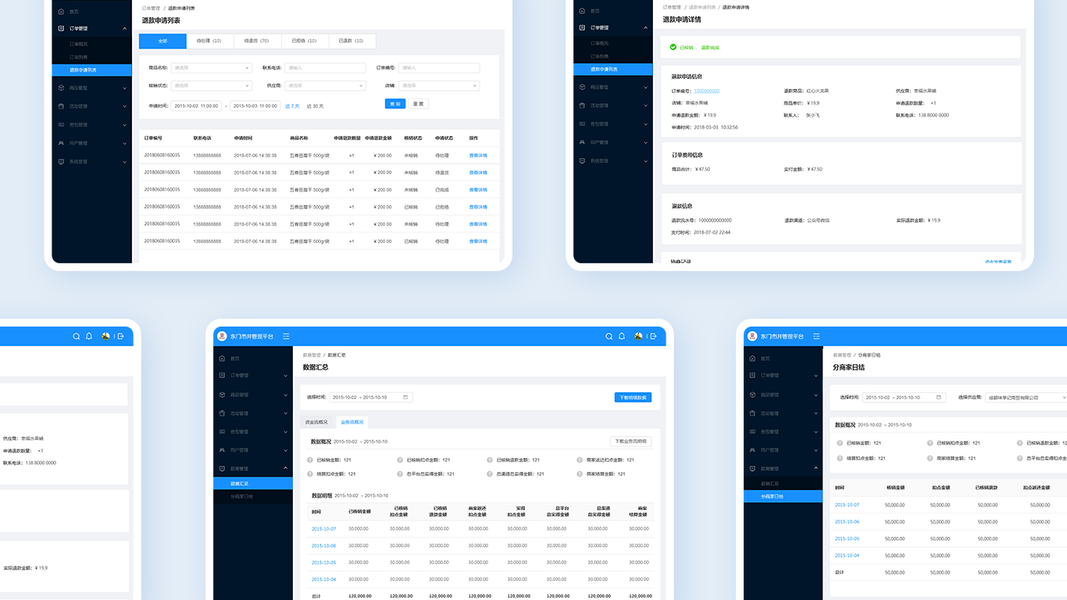Image resolution: width=1067 pixels, height=600 pixels.
Task: Click blue 查询 button in refund list filters
Action: pos(395,104)
